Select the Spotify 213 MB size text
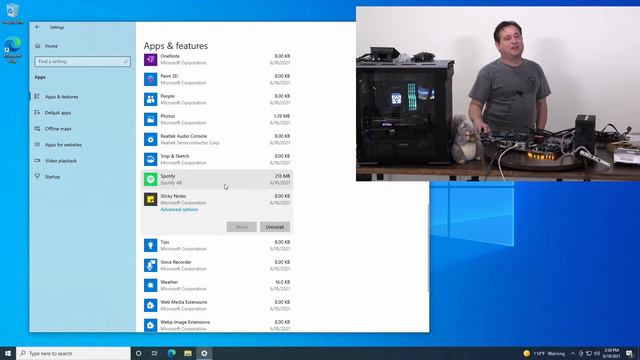Viewport: 640px width, 360px height. pos(282,176)
